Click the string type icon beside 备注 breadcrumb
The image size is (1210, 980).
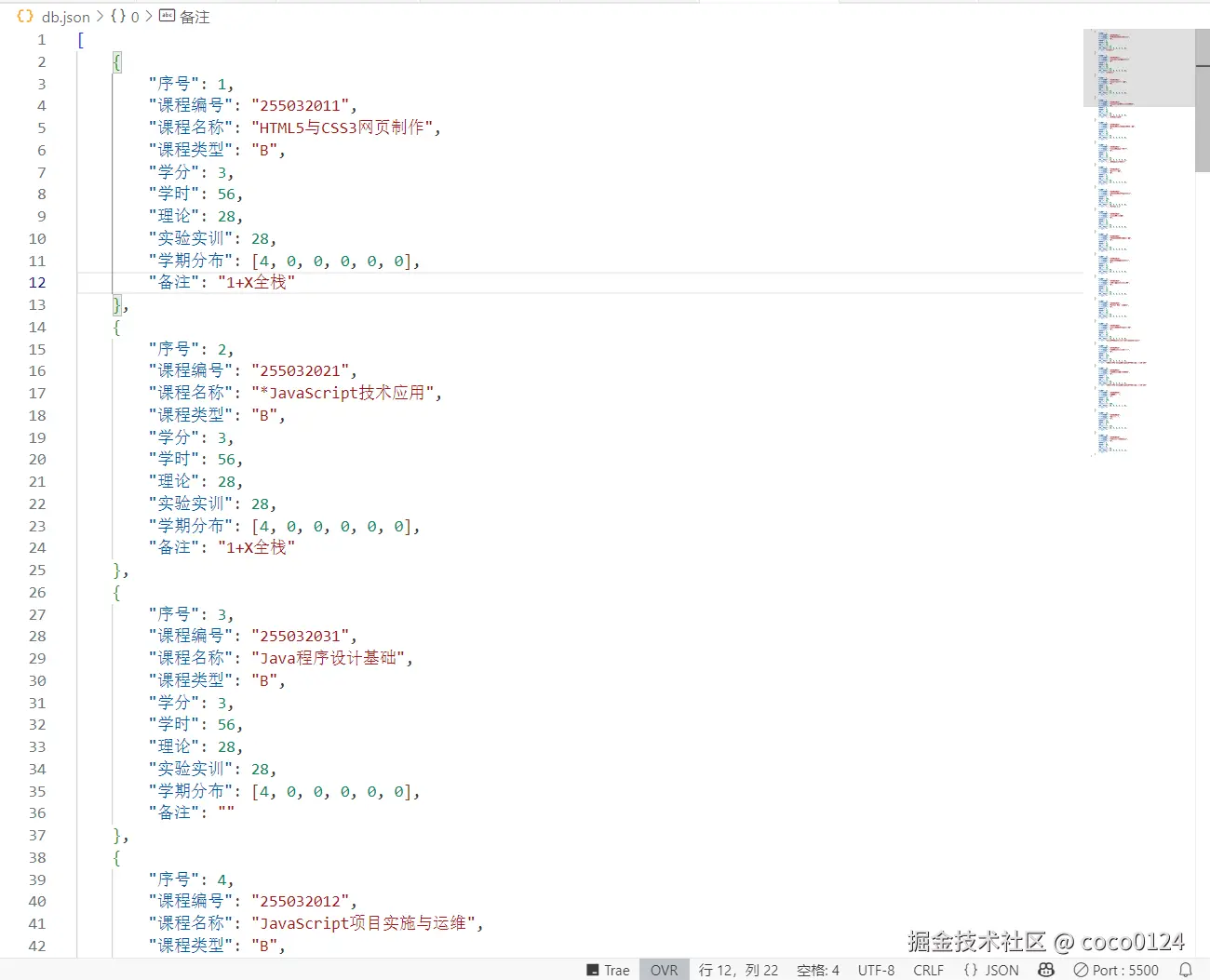point(167,16)
